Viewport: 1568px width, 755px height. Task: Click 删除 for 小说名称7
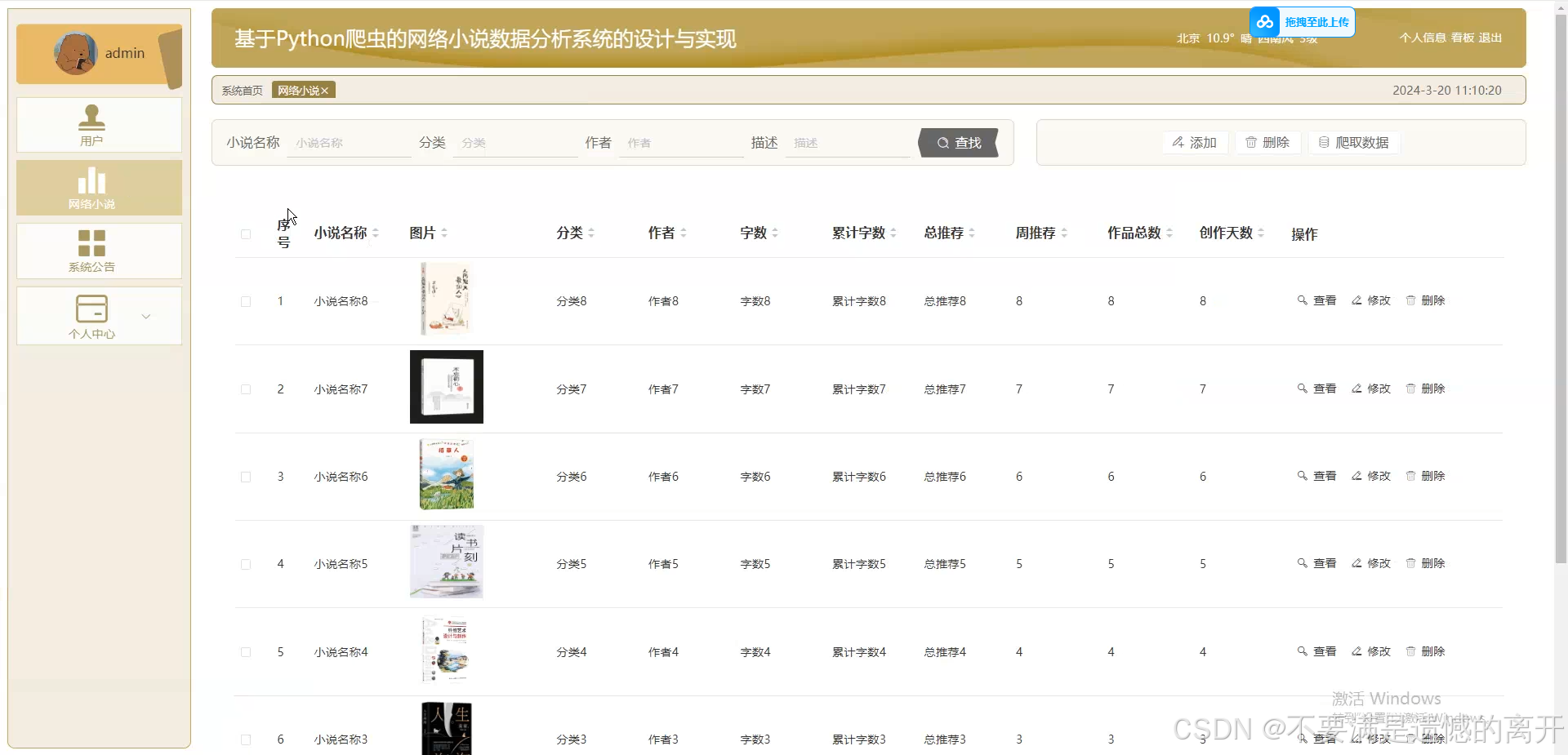(1425, 389)
